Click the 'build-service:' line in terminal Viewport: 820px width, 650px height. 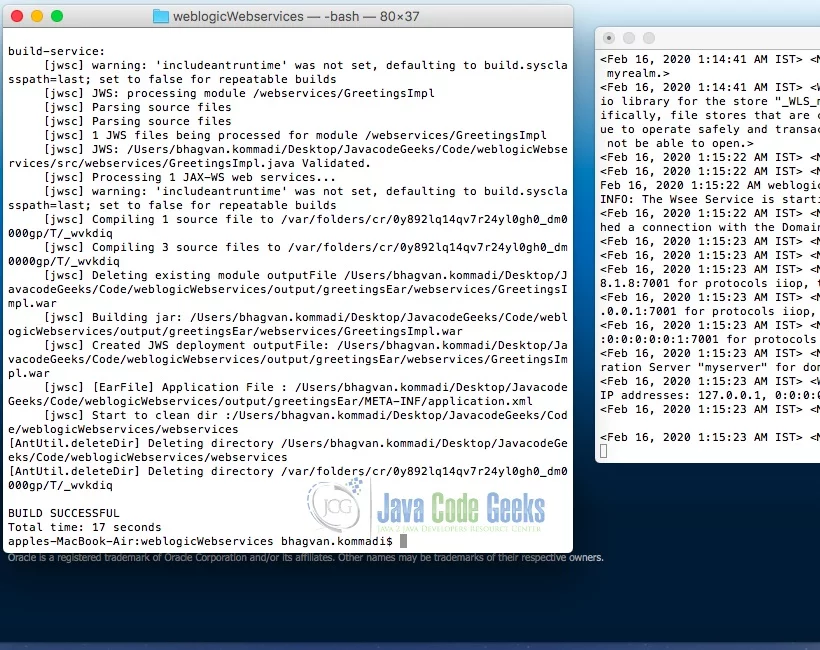(56, 51)
